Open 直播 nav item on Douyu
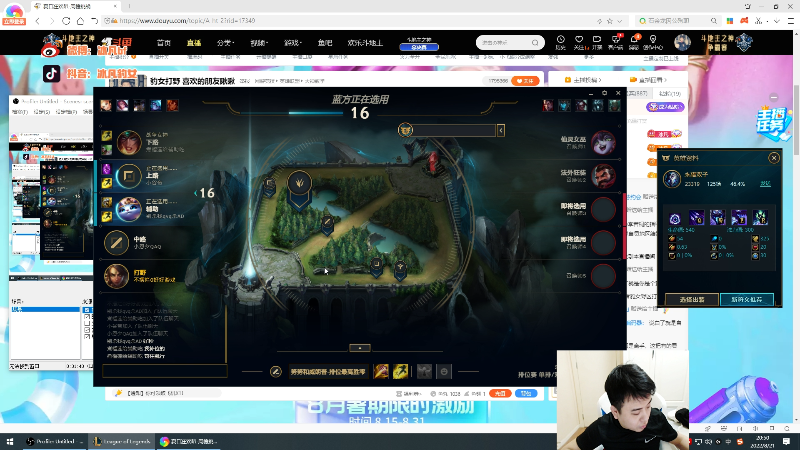Screen dimensions: 800x450 point(194,43)
